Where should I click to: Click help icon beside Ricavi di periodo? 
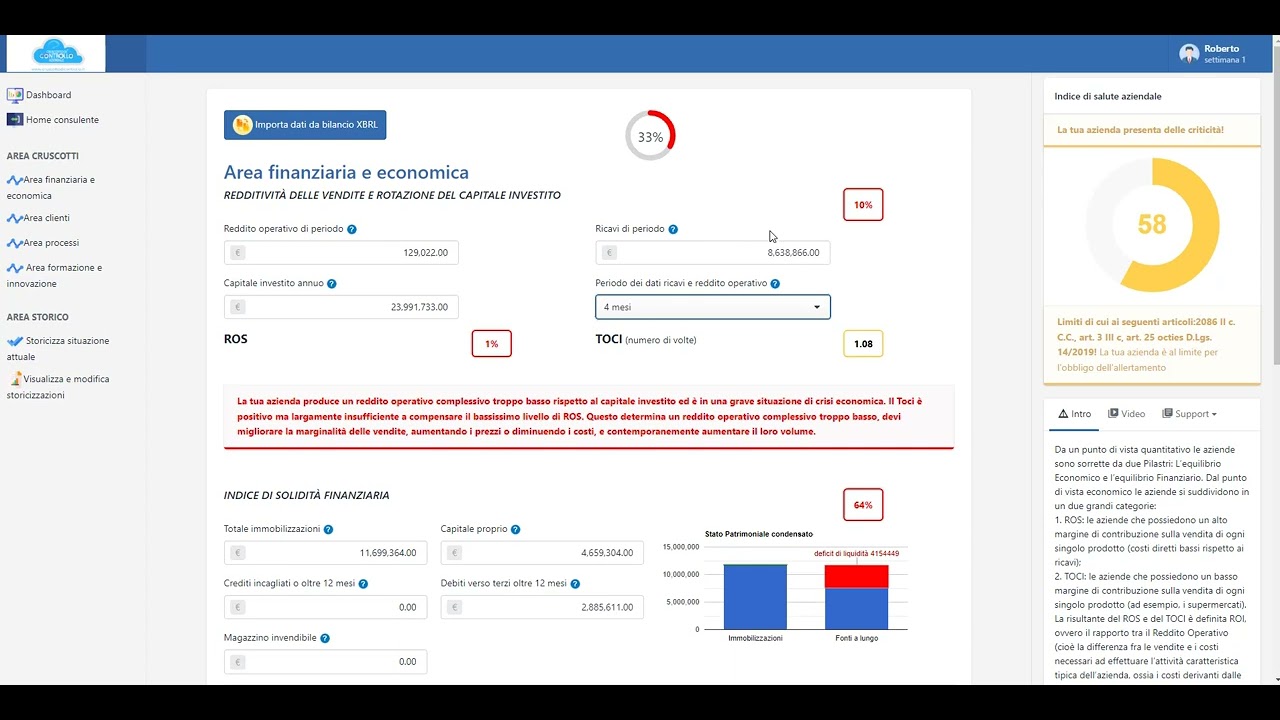click(x=673, y=229)
